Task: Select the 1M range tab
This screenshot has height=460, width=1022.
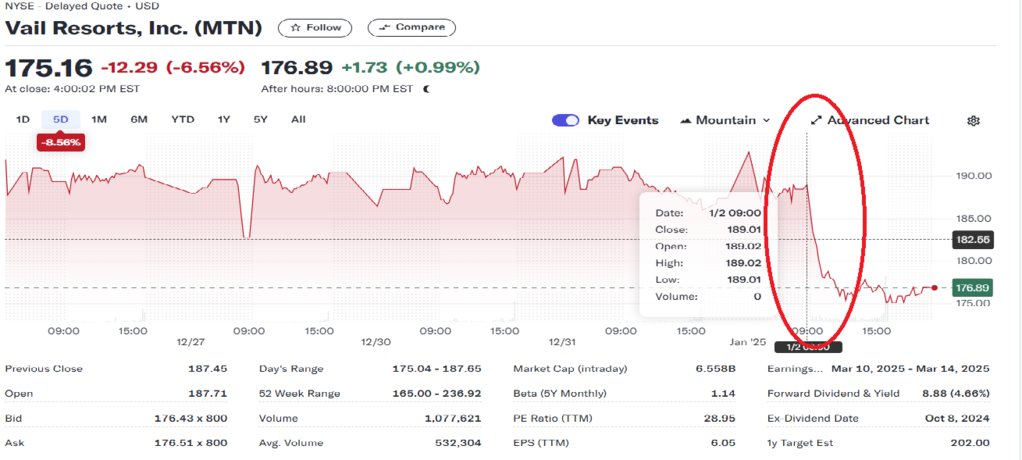Action: tap(99, 119)
